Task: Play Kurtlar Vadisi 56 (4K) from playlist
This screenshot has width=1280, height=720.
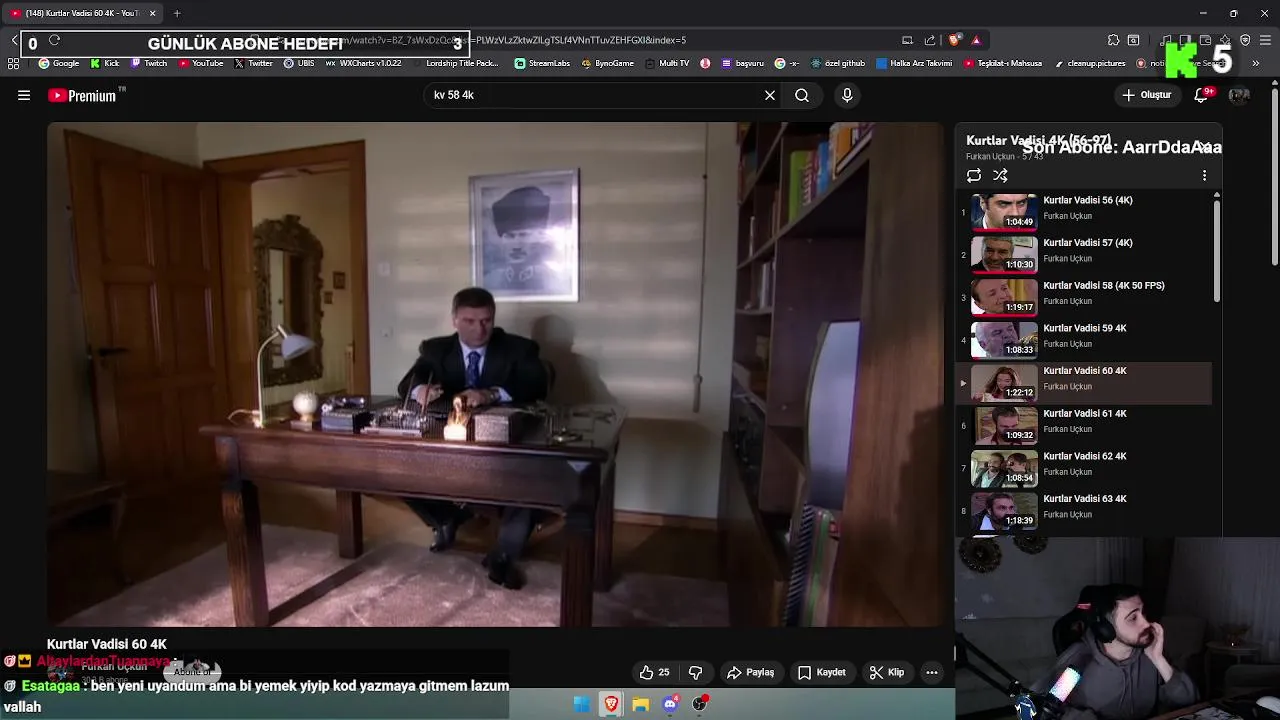Action: tap(1084, 211)
